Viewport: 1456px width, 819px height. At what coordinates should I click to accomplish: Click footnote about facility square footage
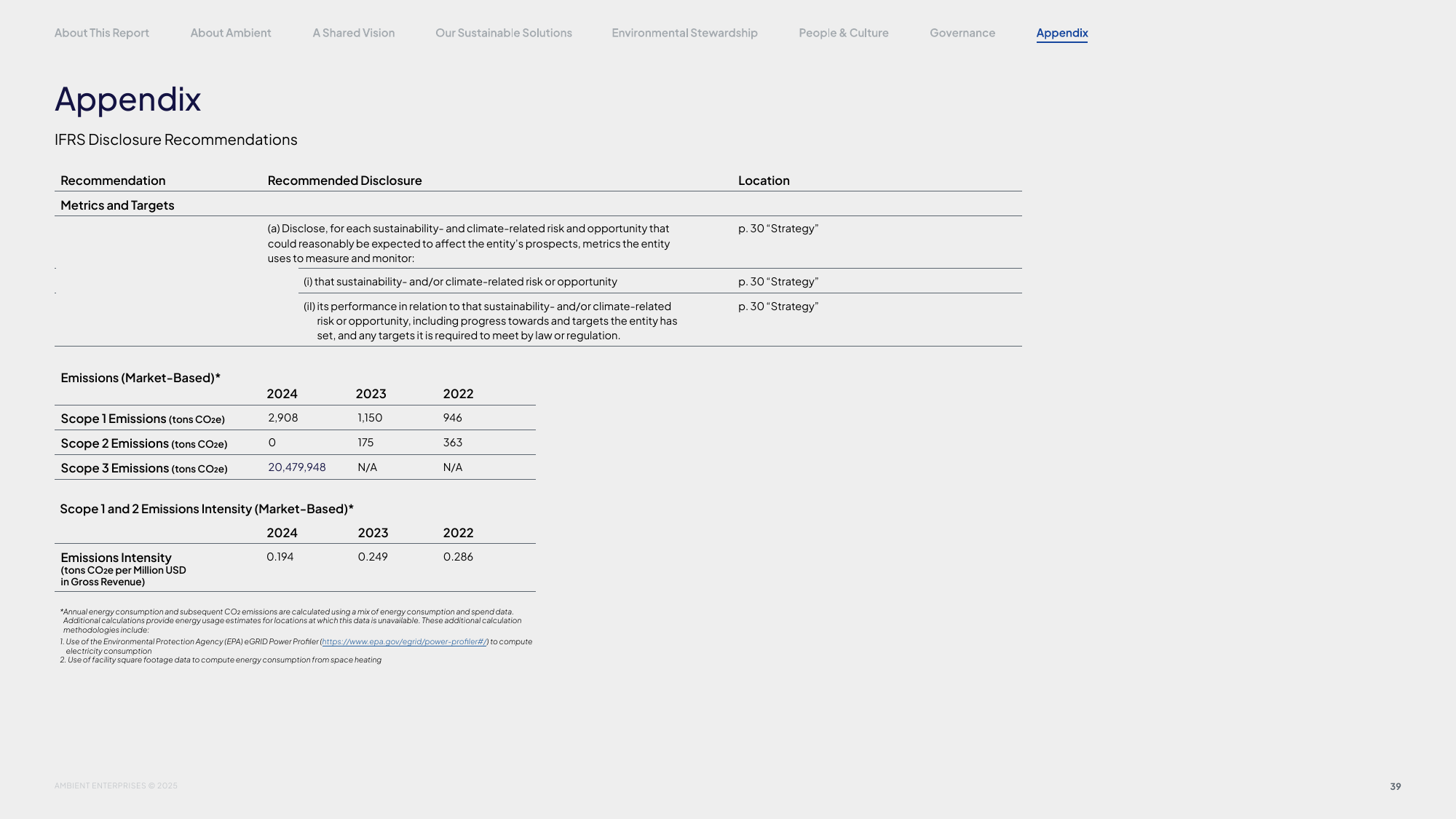pos(221,660)
